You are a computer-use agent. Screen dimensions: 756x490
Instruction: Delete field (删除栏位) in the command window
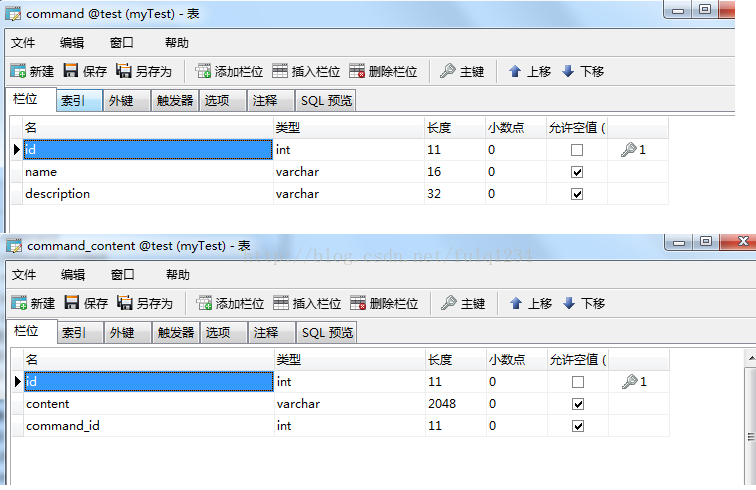[383, 71]
